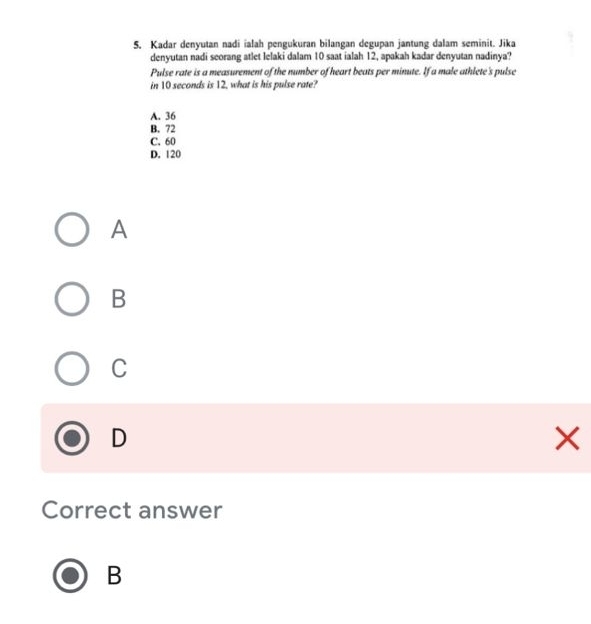Click the filled radio under Correct answer
Screen dimensions: 591x624
70,575
